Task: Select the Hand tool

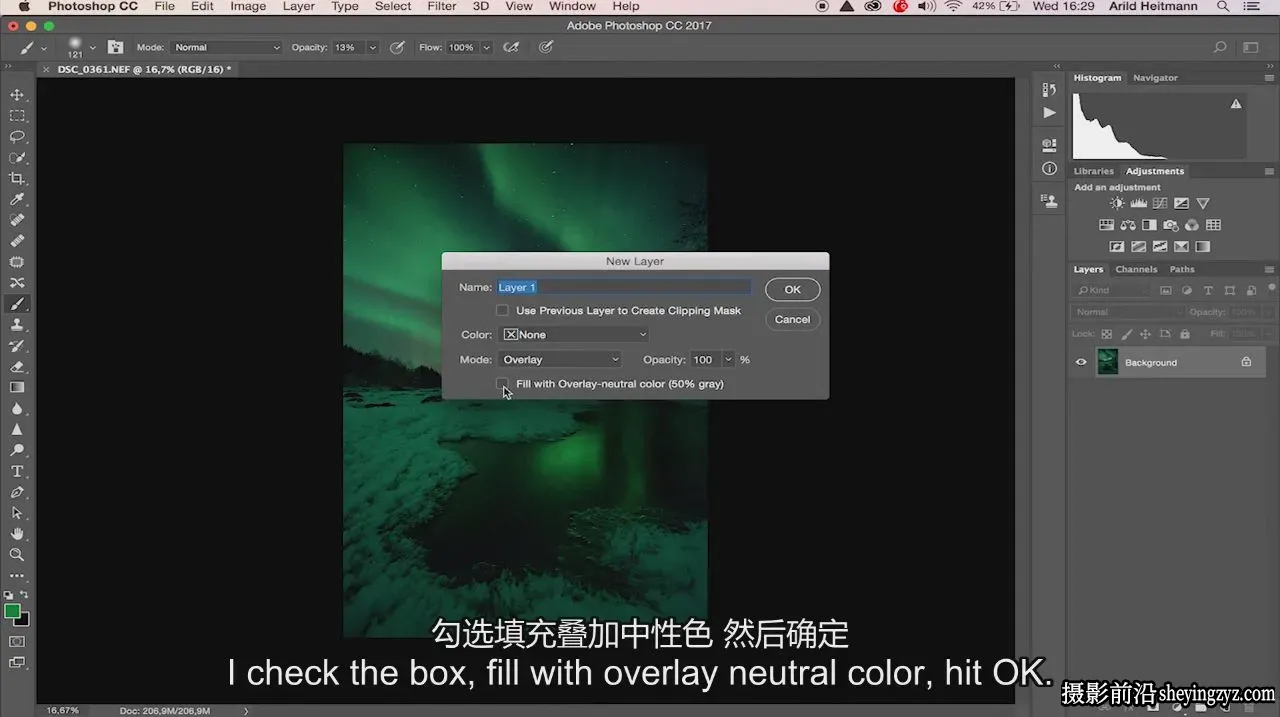Action: coord(17,534)
